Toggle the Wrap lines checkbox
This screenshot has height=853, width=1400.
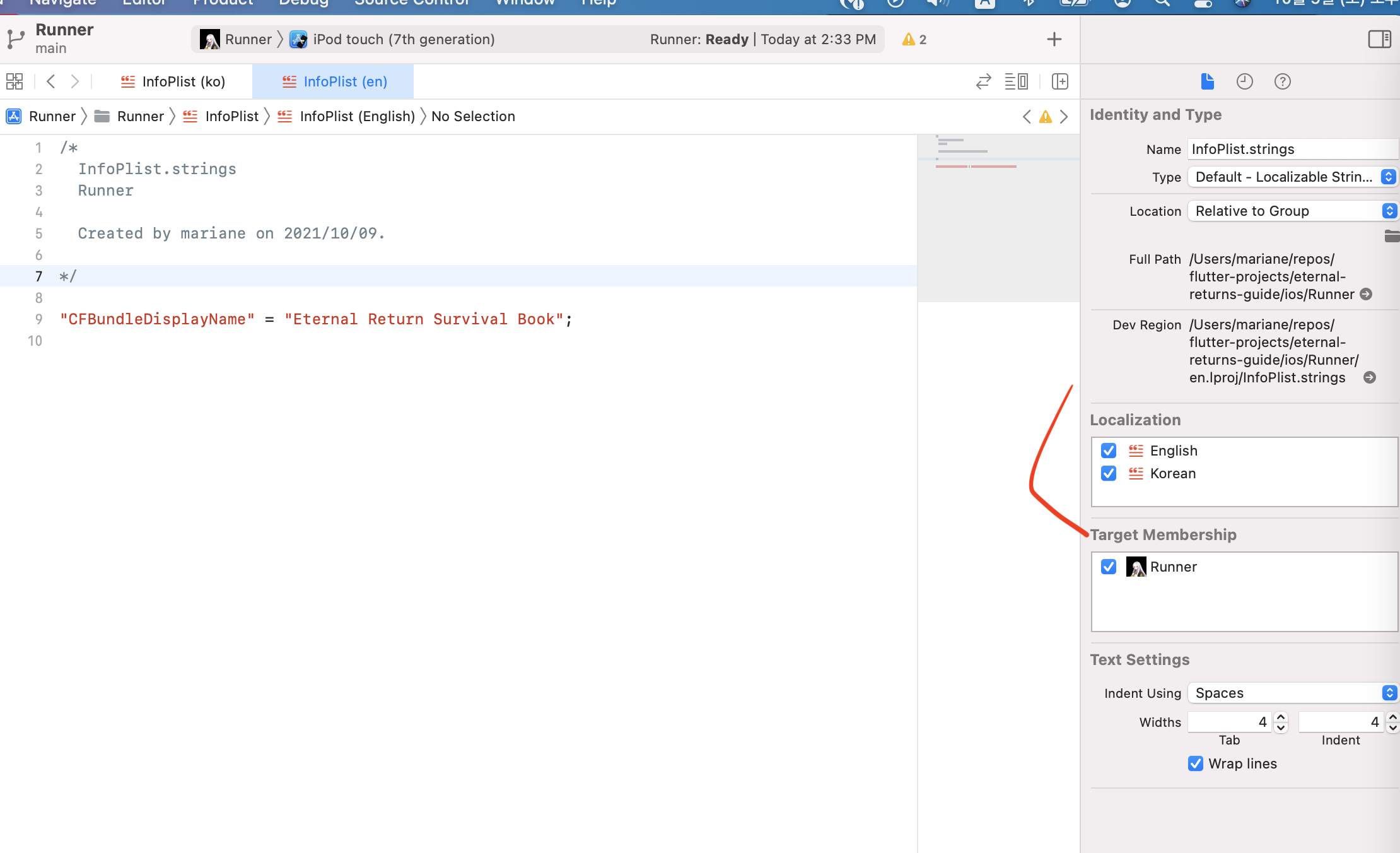tap(1195, 763)
